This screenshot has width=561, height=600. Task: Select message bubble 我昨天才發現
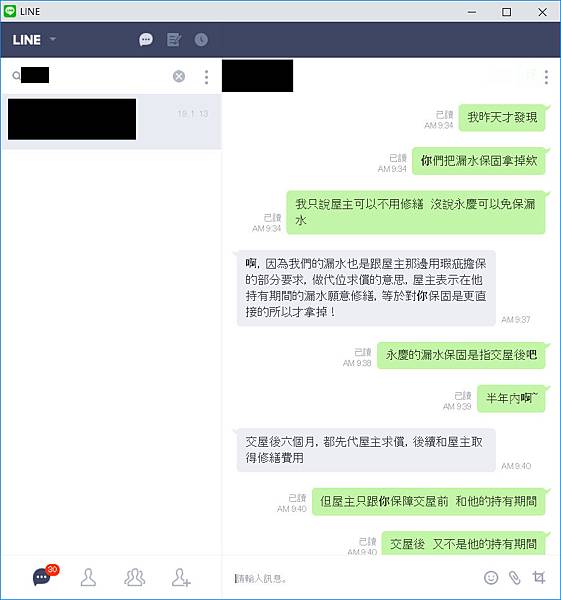(x=502, y=117)
